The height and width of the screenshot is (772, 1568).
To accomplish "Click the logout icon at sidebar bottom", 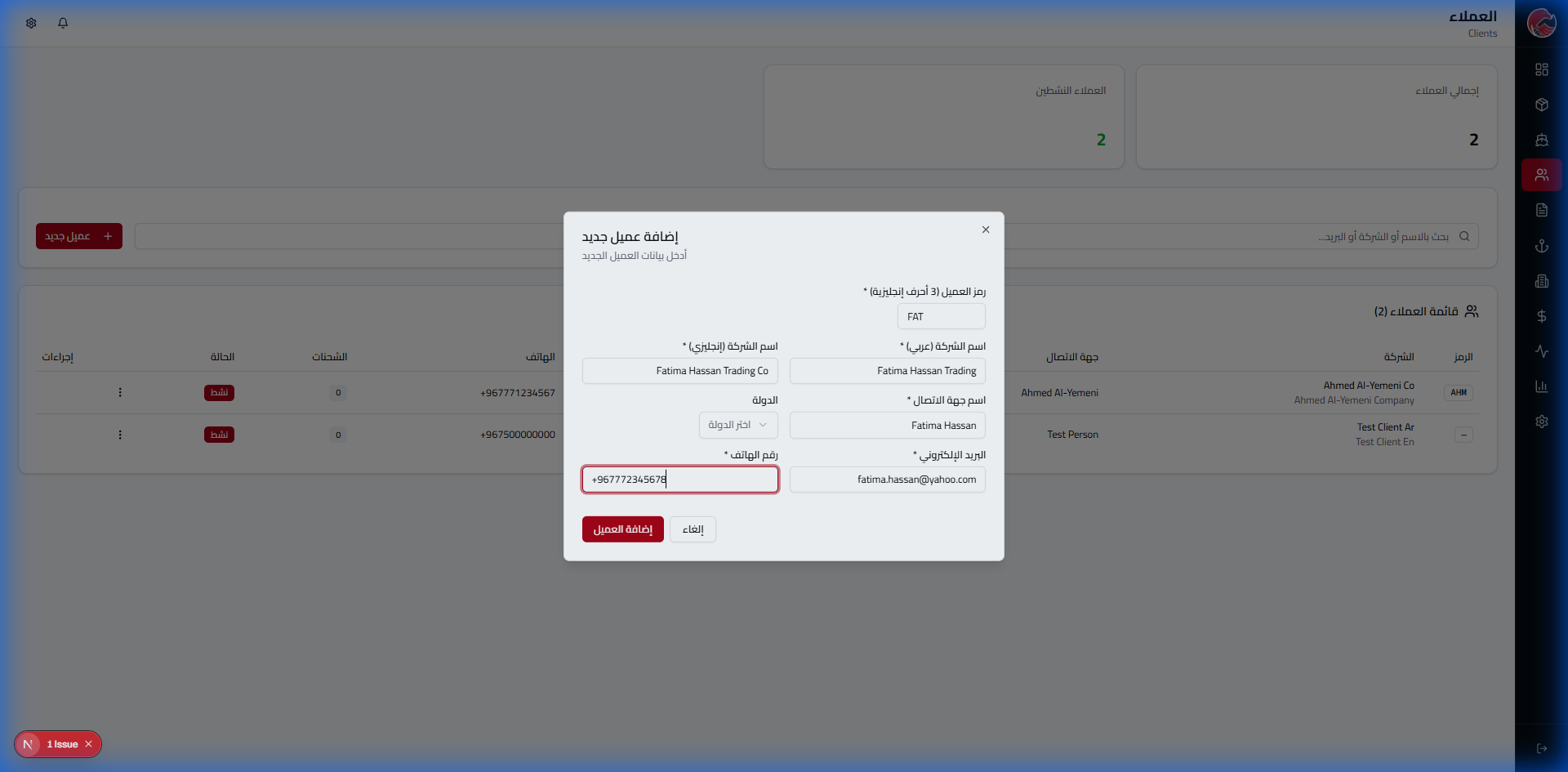I will pyautogui.click(x=1541, y=748).
